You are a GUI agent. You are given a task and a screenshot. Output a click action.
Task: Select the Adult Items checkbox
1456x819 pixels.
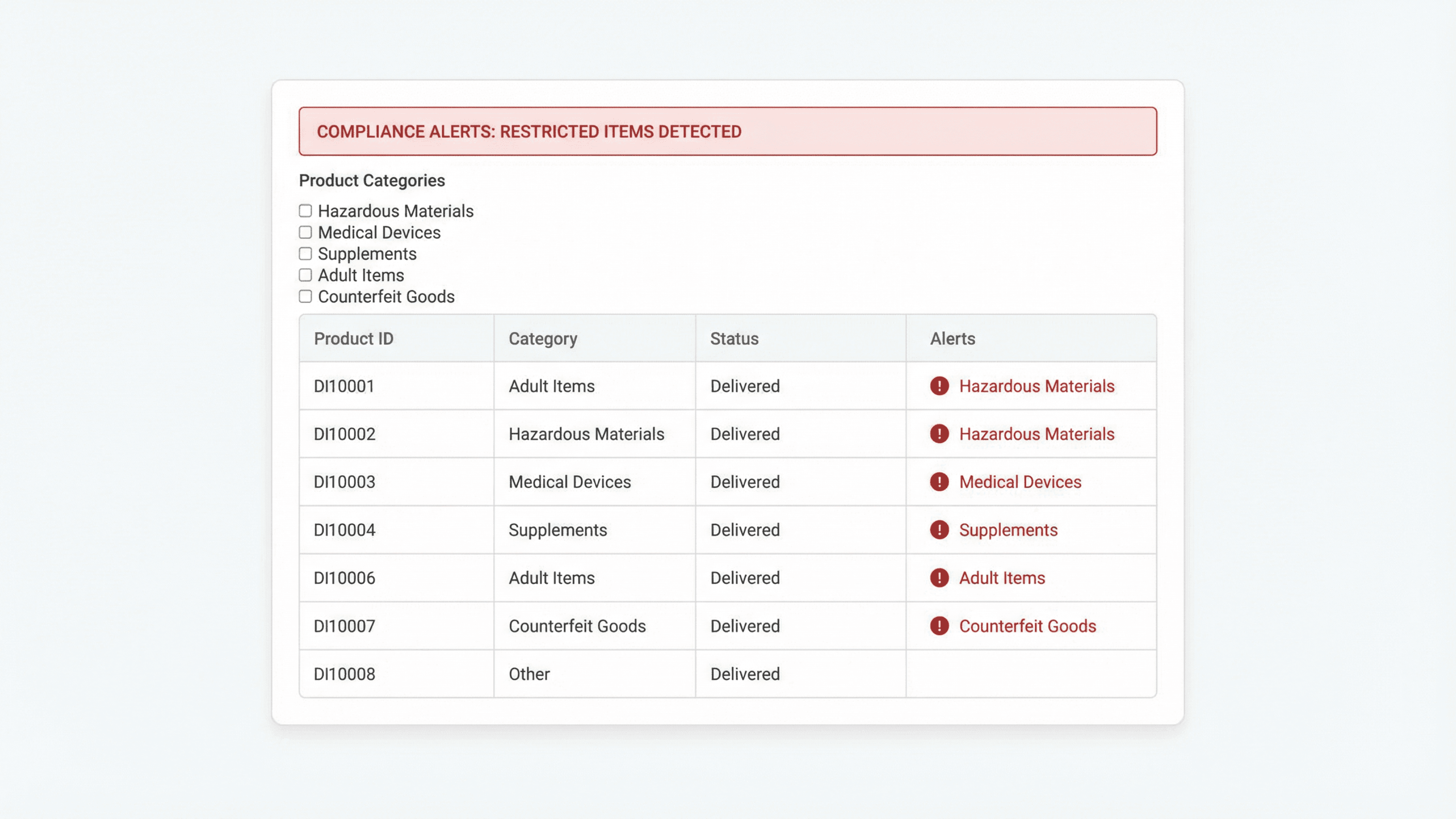pos(305,275)
